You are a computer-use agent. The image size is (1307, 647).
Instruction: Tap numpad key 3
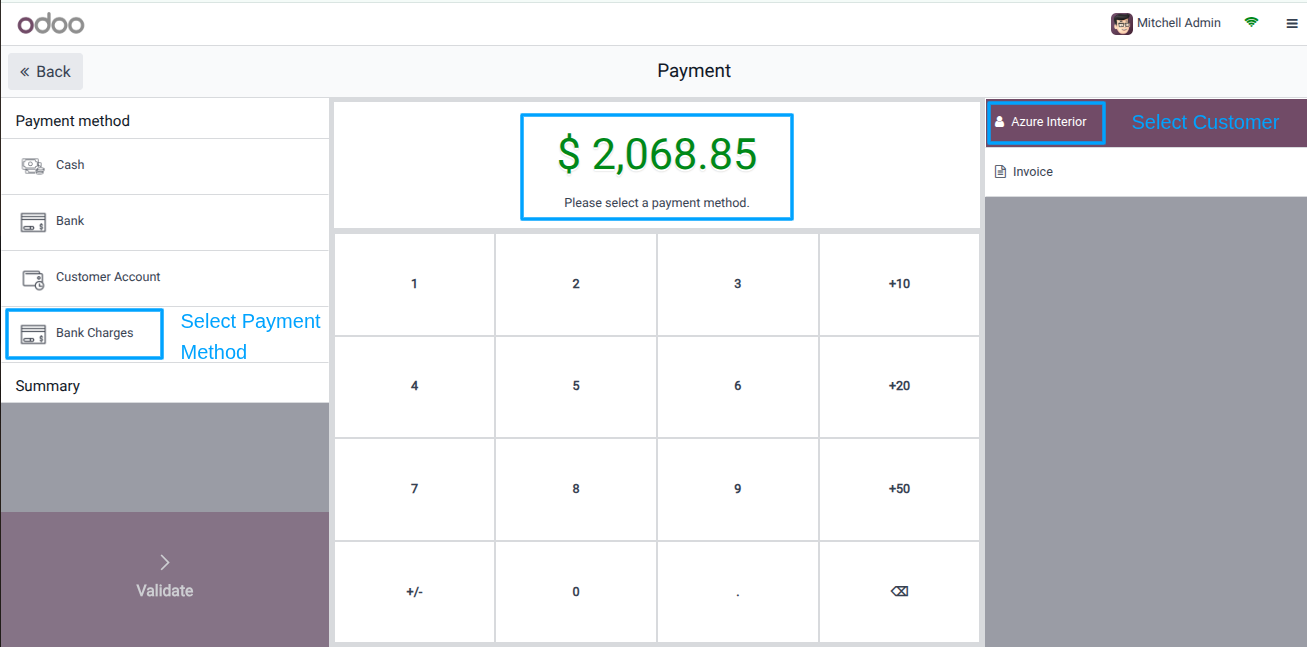738,284
